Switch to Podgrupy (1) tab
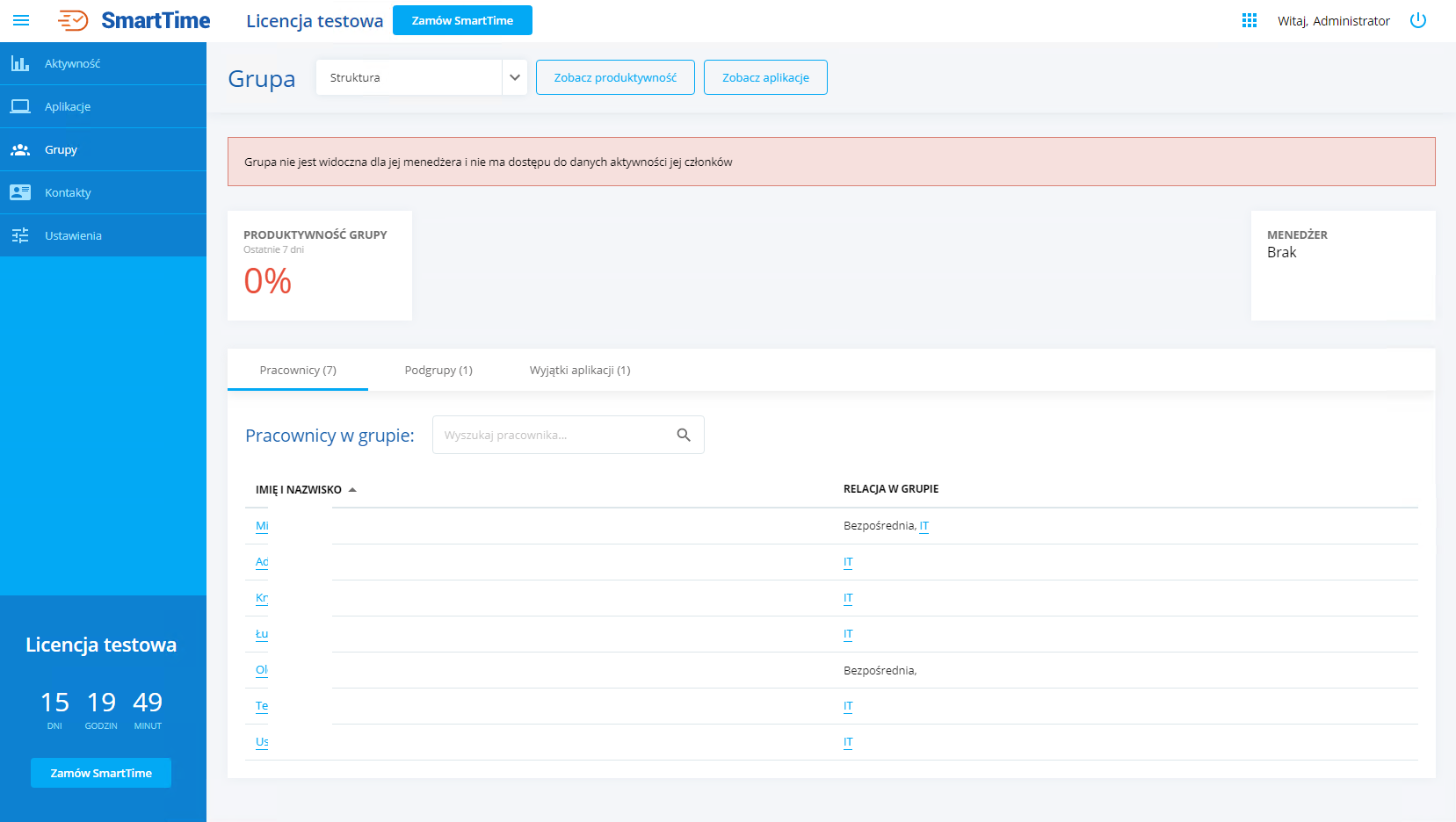 click(438, 370)
